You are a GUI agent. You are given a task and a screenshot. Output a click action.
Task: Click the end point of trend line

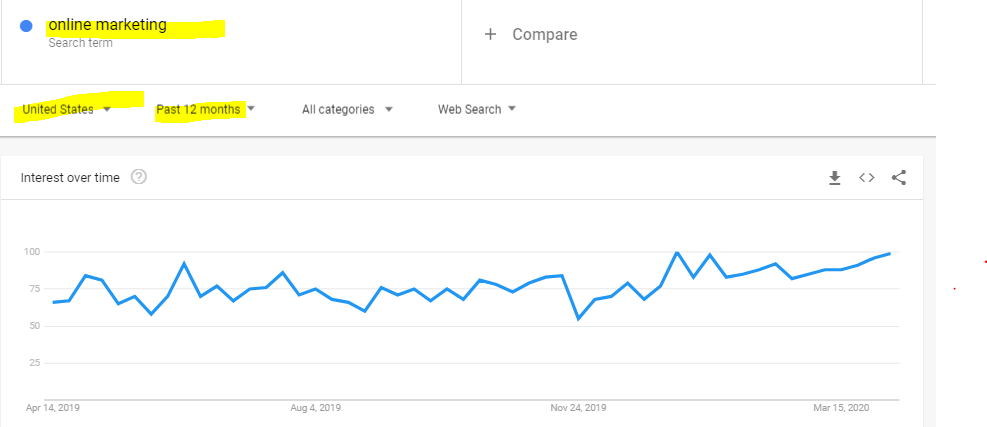pos(889,253)
